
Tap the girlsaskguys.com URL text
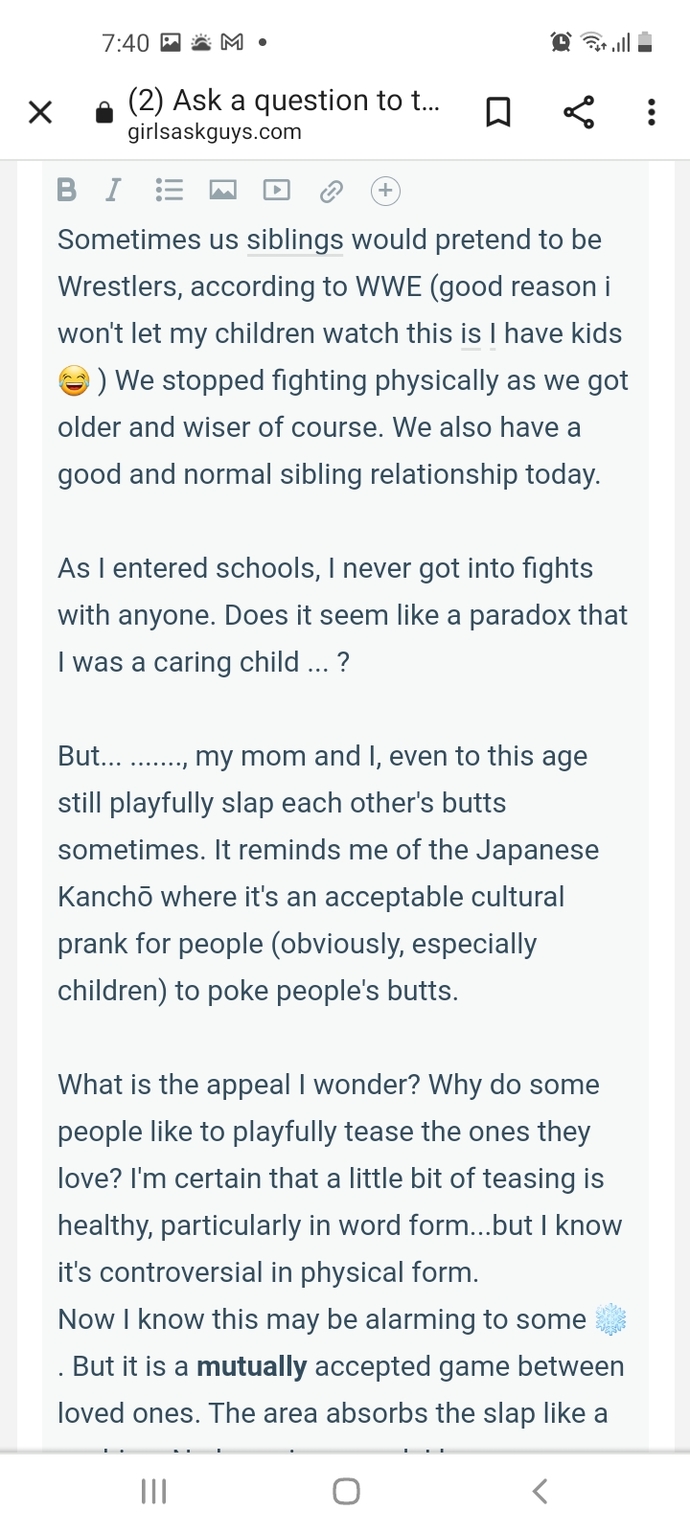215,132
